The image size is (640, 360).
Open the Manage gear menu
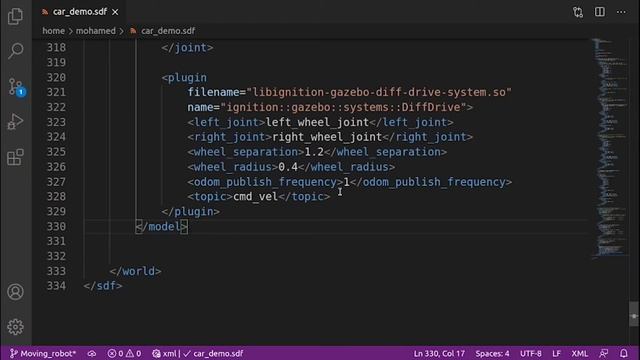pos(16,327)
